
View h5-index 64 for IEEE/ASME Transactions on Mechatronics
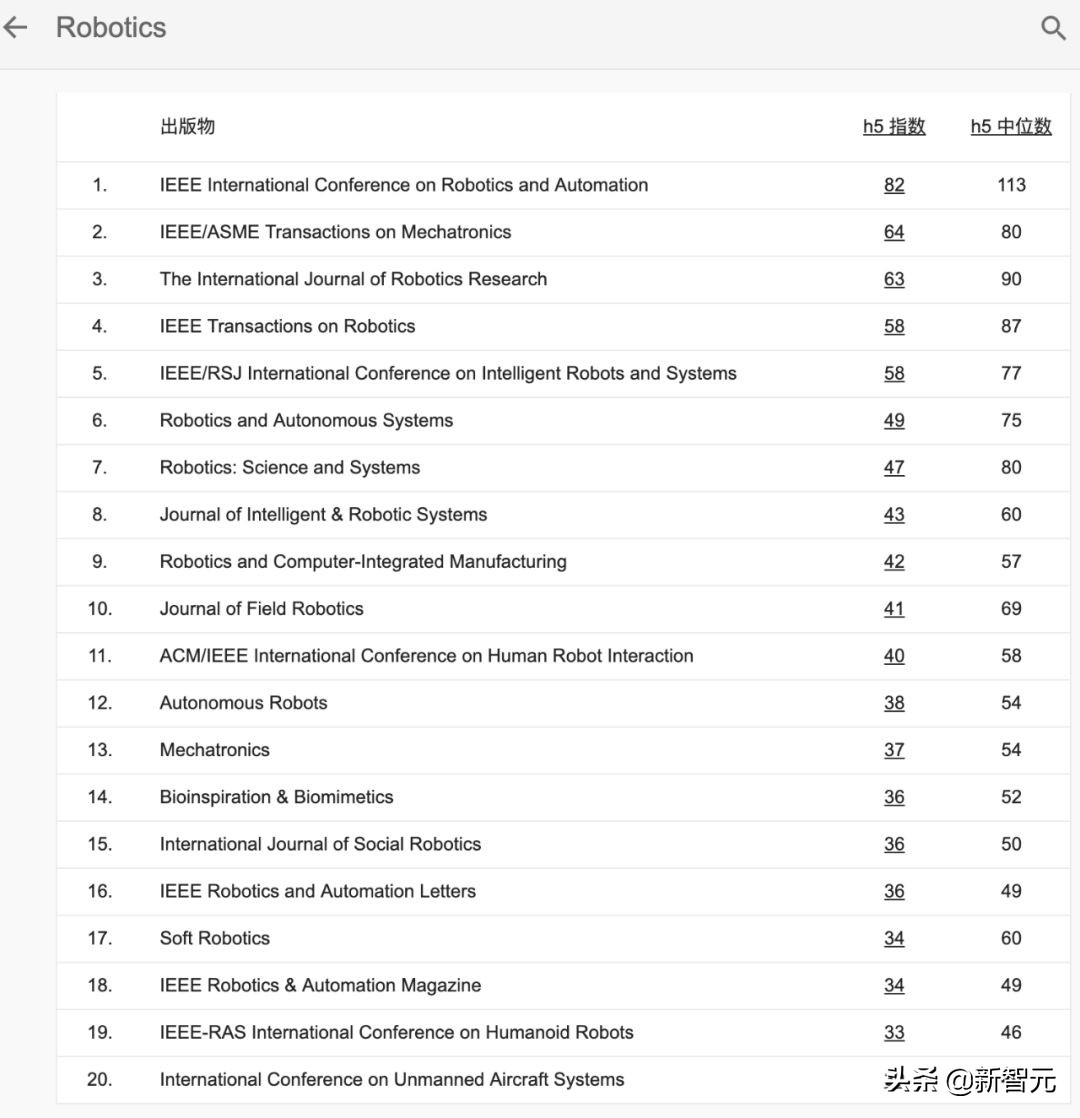(894, 232)
